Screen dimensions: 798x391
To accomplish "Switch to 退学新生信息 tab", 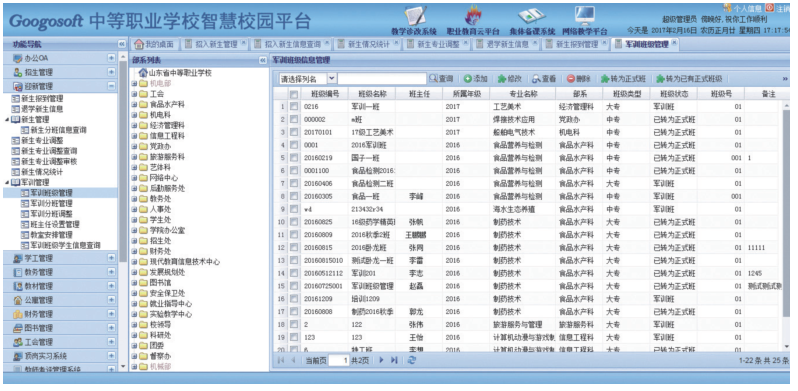I will click(x=507, y=44).
